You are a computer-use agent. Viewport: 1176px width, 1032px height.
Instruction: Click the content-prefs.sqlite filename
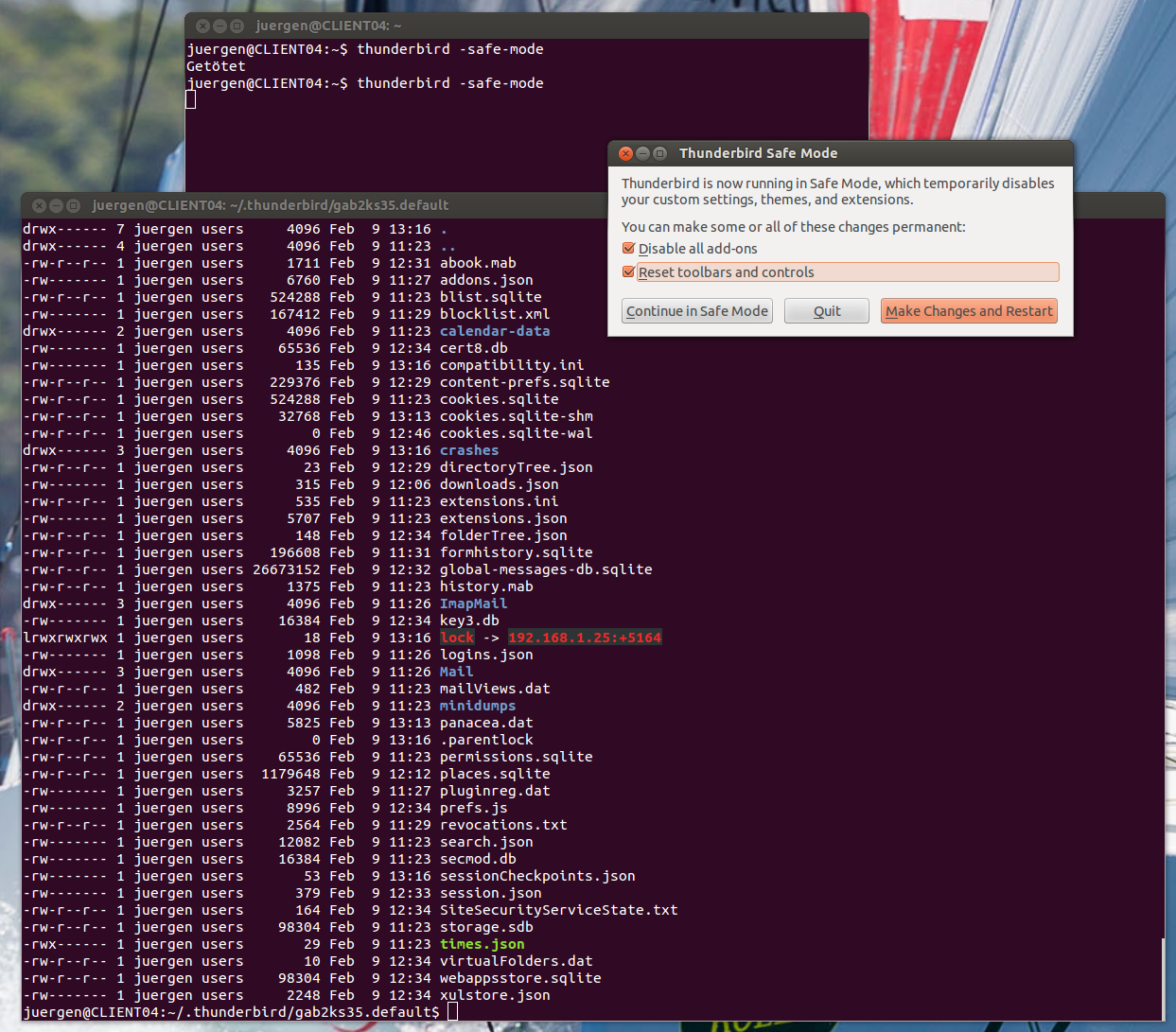click(x=524, y=382)
